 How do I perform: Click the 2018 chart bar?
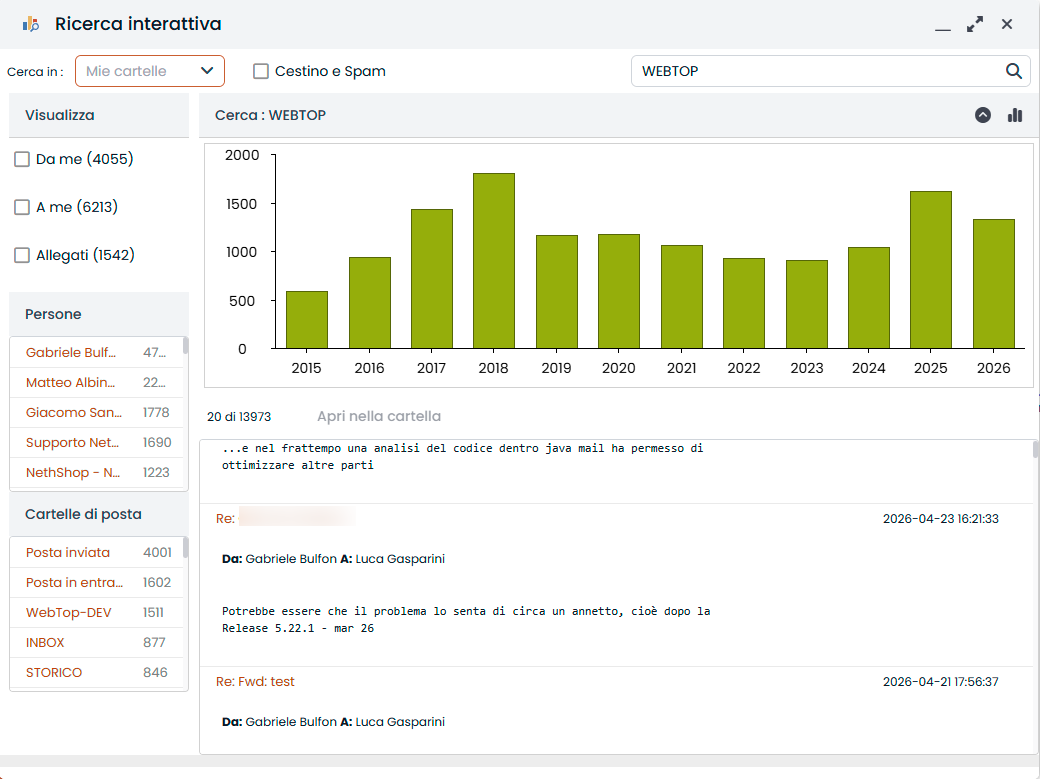coord(494,261)
